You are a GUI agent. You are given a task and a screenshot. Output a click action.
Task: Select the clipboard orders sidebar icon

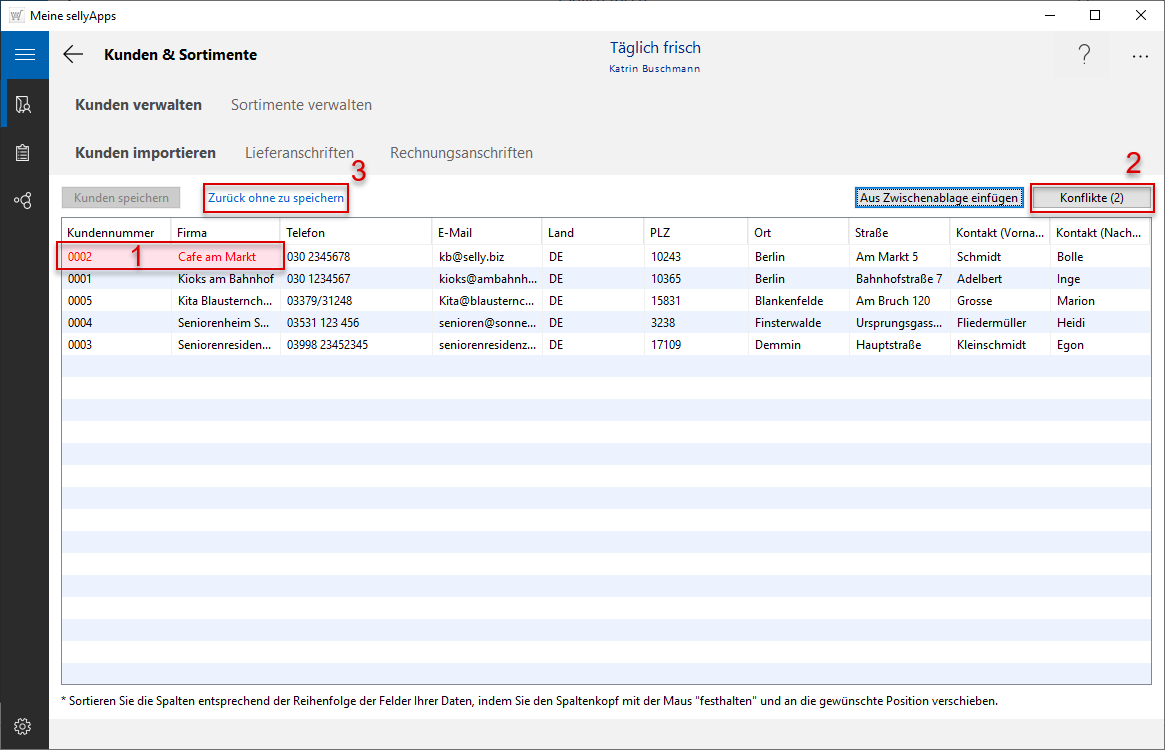coord(24,153)
